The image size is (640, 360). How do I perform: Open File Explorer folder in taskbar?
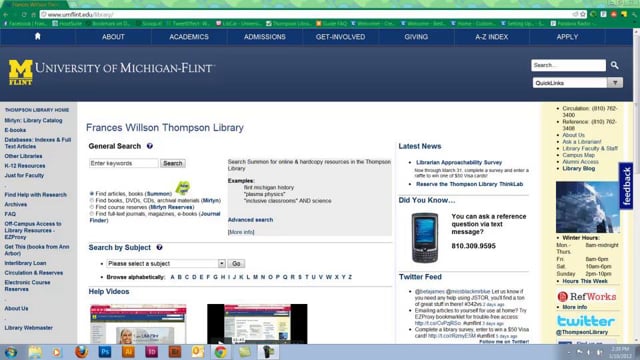pos(34,352)
